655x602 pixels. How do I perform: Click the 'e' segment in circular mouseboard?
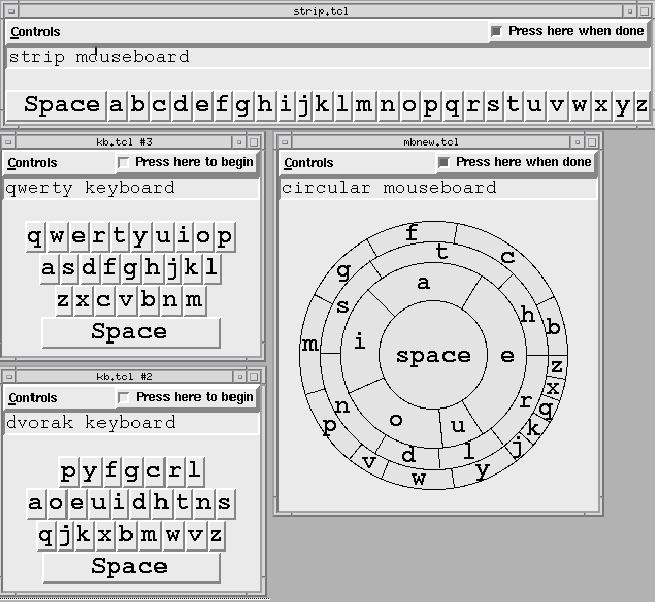coord(507,356)
